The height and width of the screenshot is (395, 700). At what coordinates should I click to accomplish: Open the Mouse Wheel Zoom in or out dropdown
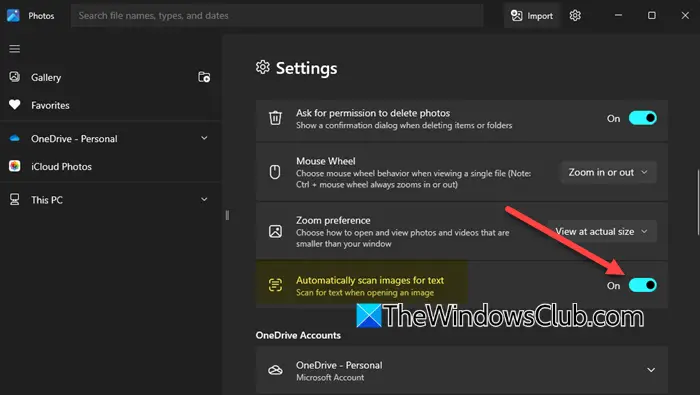coord(608,172)
